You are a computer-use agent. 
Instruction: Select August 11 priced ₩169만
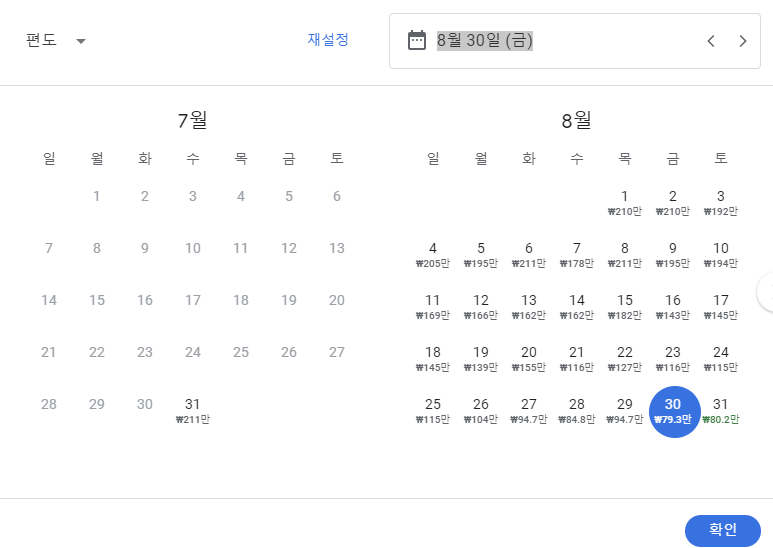click(433, 308)
